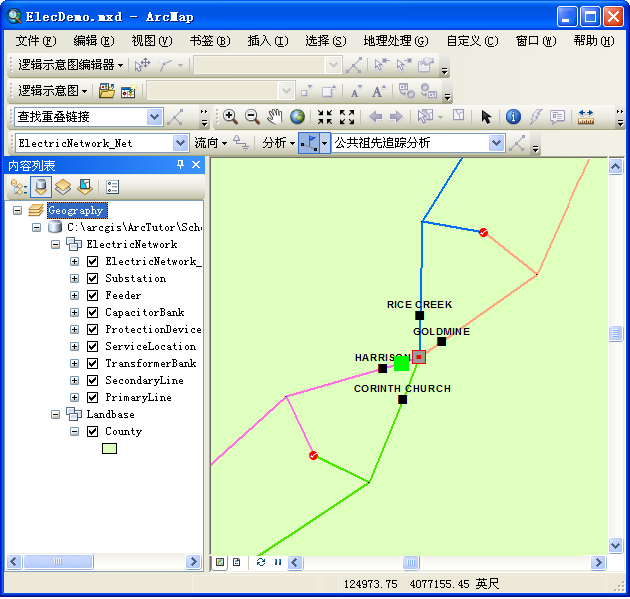Screen dimensions: 630x599
Task: Uncheck the County layer checkbox
Action: pos(93,431)
